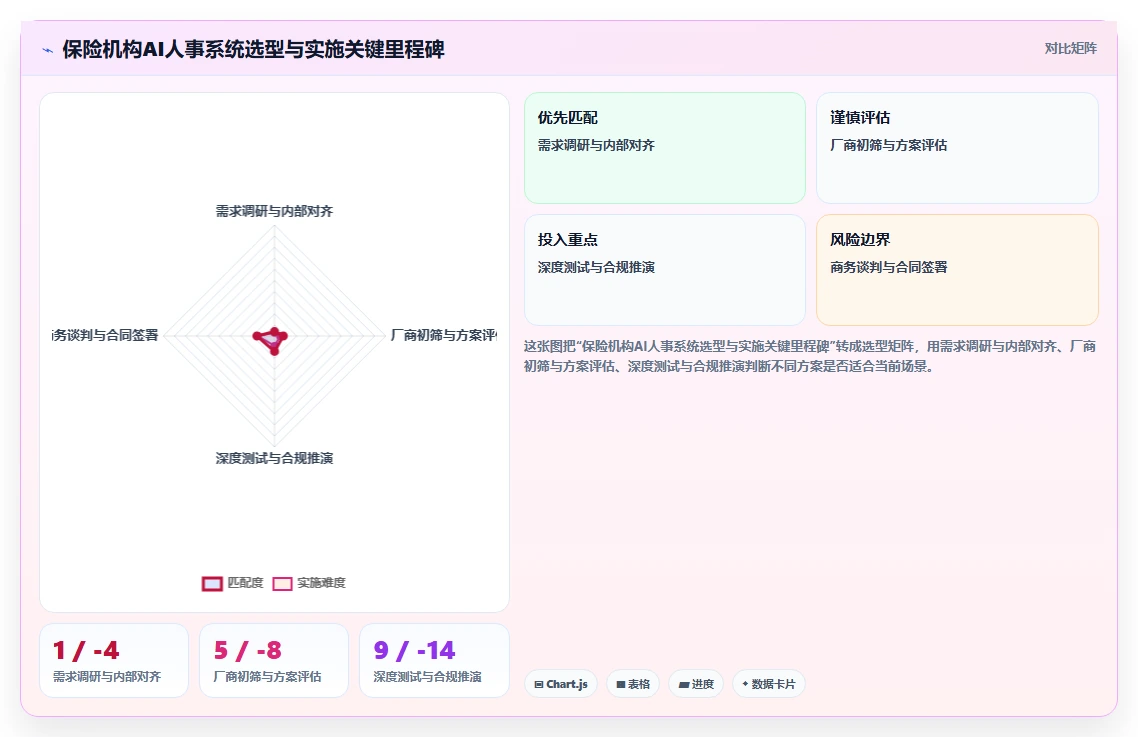
Task: Select the 优先匹配 card
Action: 665,147
